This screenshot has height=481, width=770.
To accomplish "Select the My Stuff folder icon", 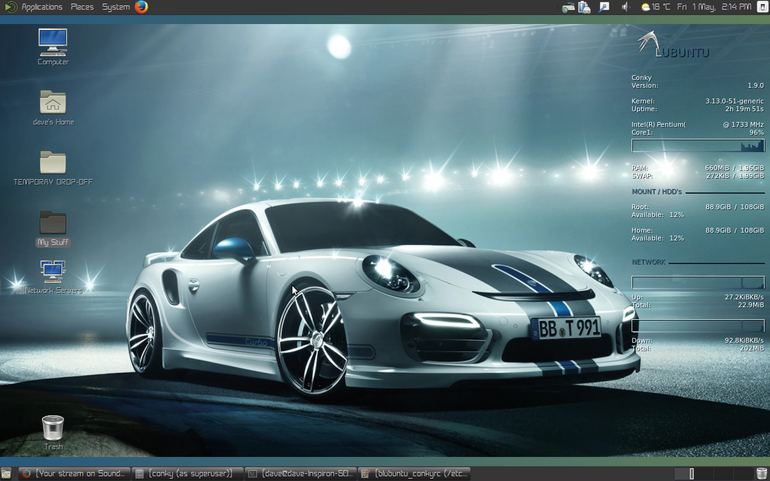I will point(53,228).
